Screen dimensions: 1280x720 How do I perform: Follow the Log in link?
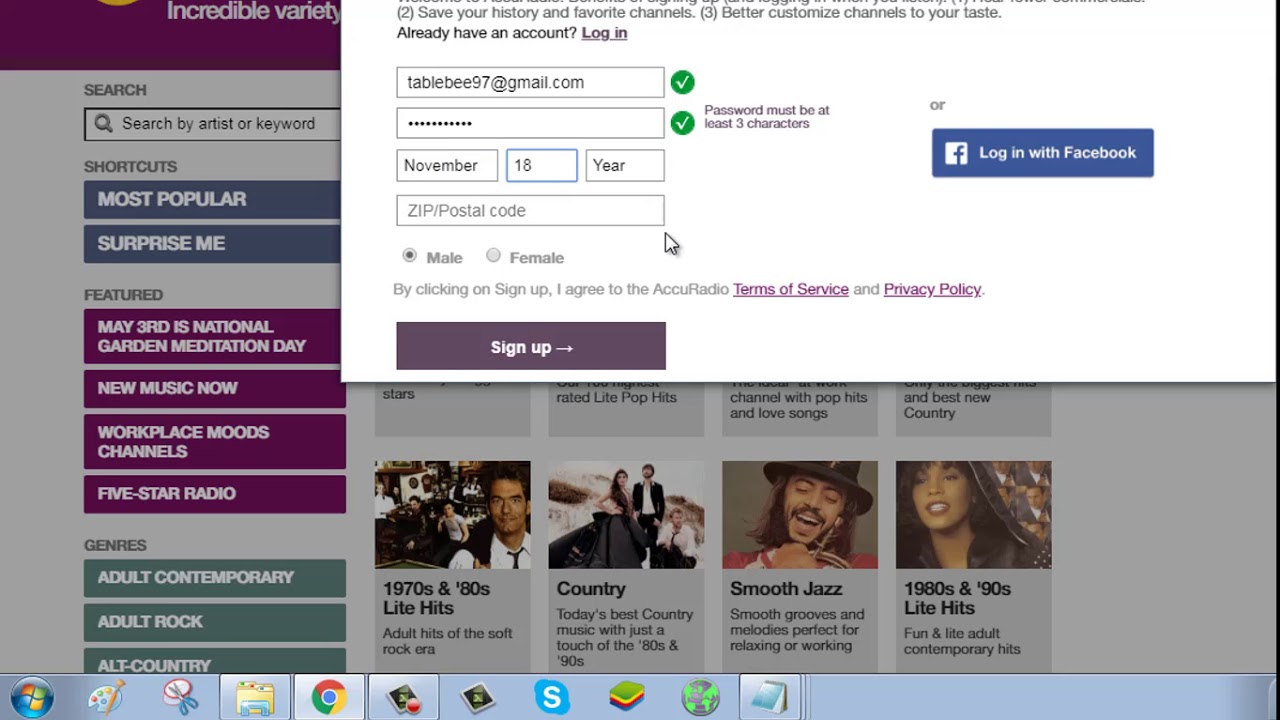[604, 33]
